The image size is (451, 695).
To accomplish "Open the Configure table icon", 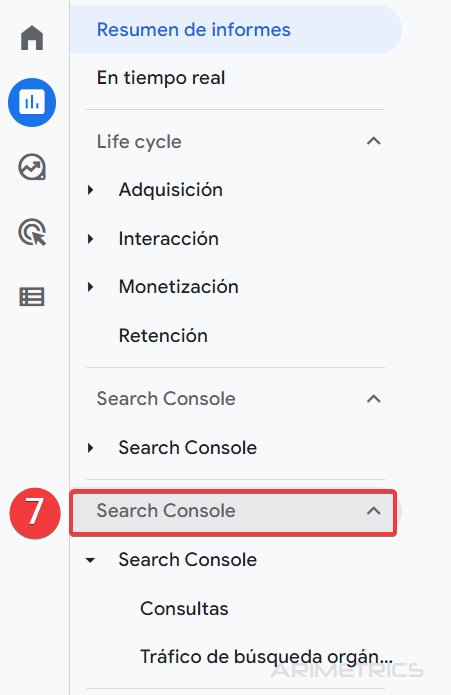I will point(32,297).
